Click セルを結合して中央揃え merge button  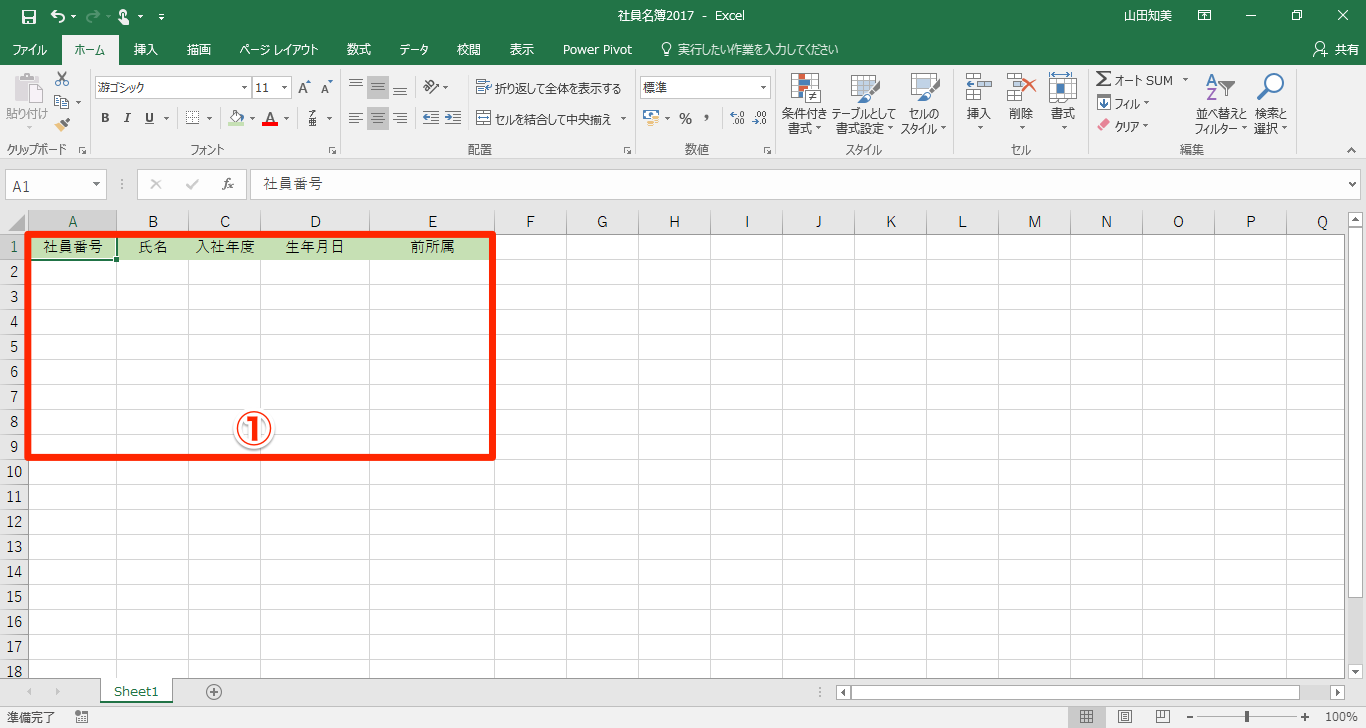tap(545, 118)
